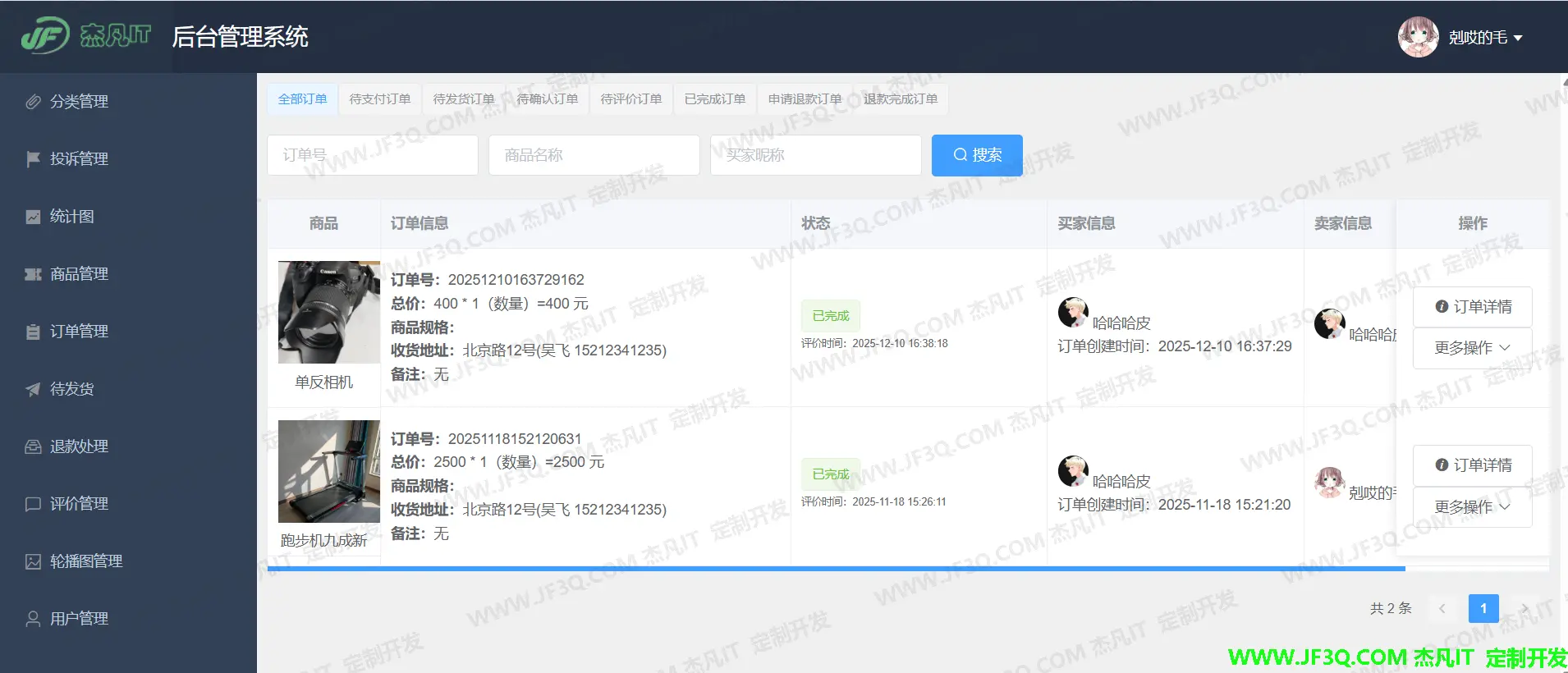Select the 申请退款订单 tab
This screenshot has height=673, width=1568.
point(805,99)
